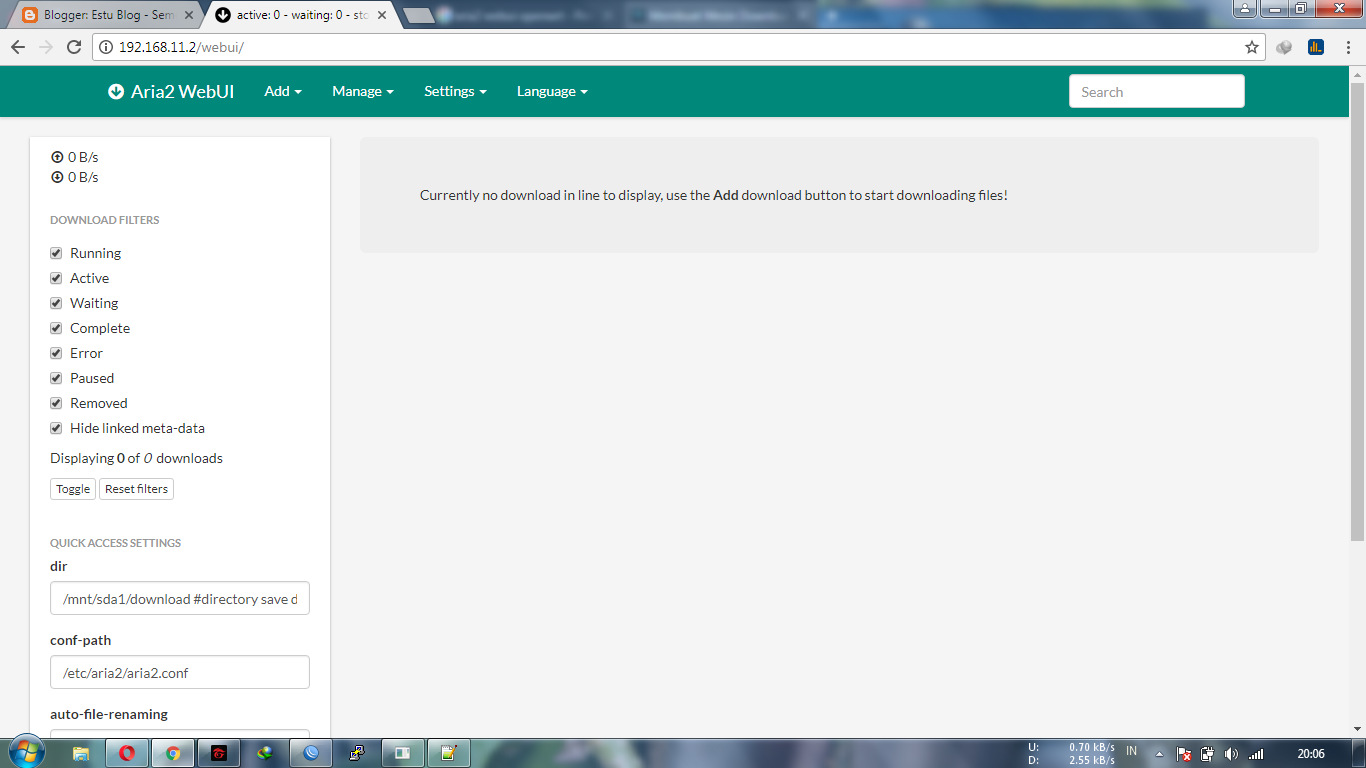The image size is (1366, 768).
Task: Uncheck Hide linked meta-data
Action: pyautogui.click(x=56, y=428)
